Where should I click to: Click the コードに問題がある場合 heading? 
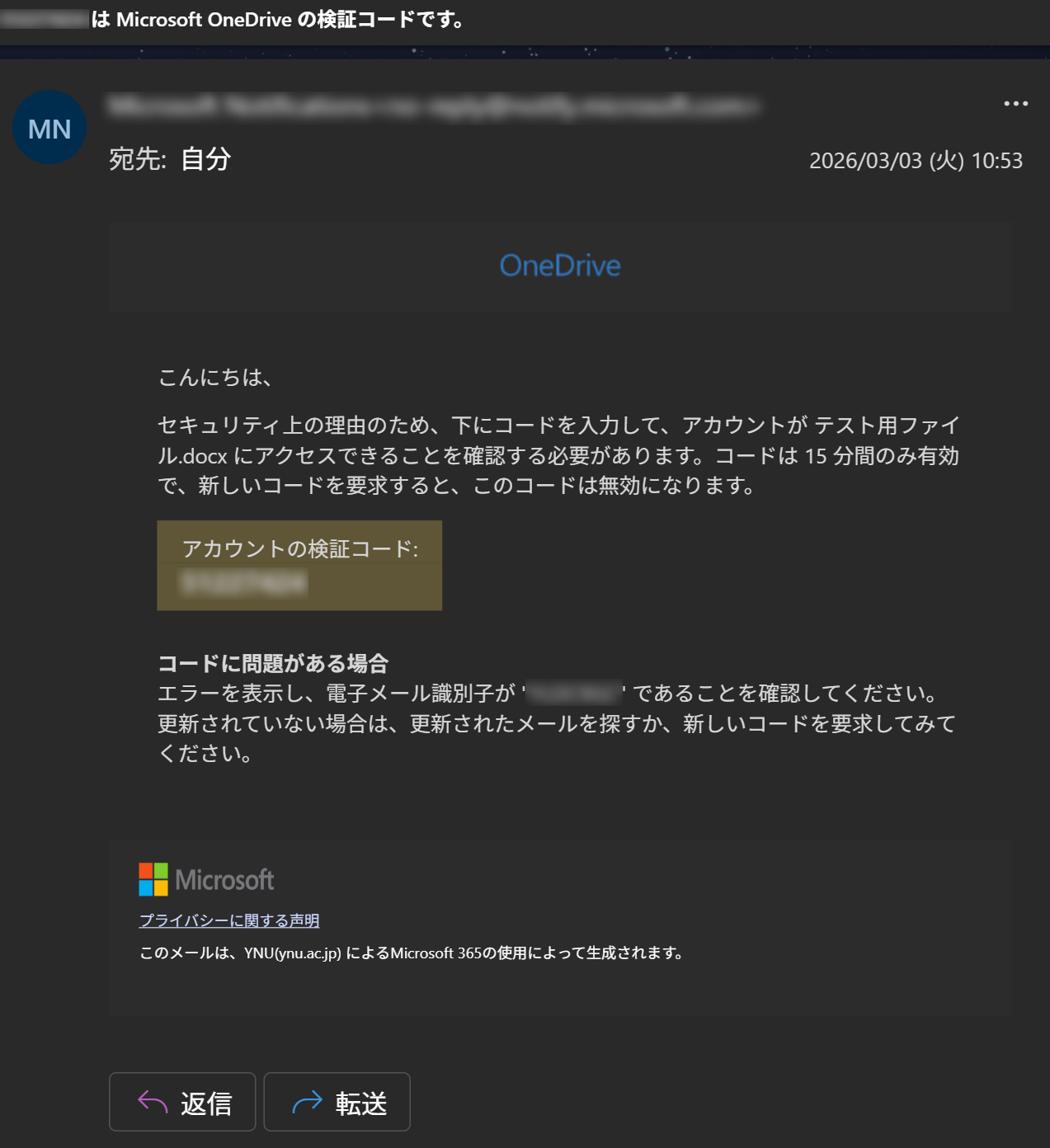pyautogui.click(x=273, y=663)
